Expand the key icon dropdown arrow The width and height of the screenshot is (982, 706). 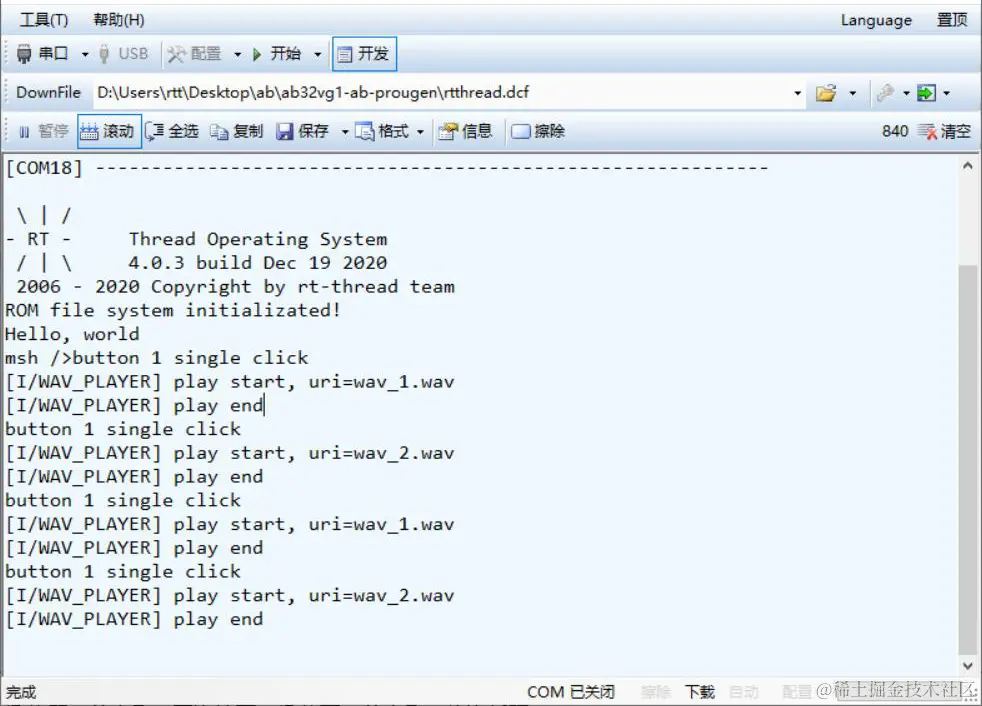[906, 93]
